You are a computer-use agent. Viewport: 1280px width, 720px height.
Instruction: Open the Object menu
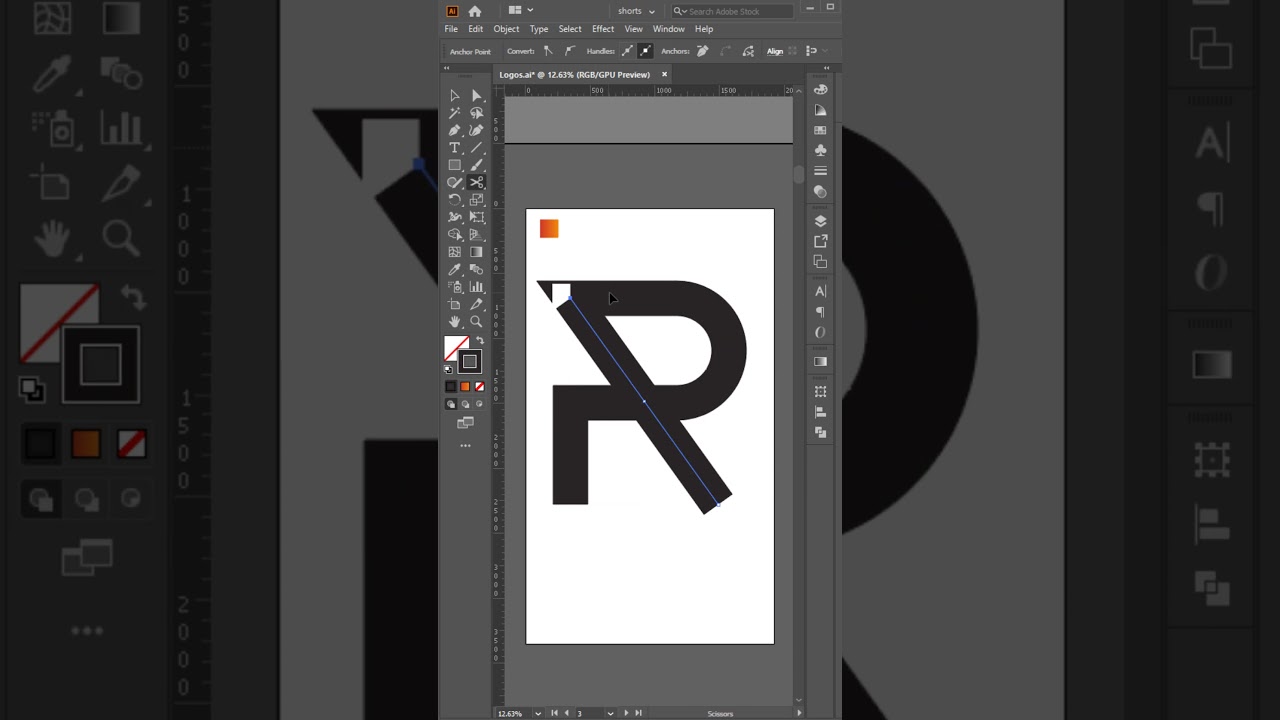pyautogui.click(x=506, y=29)
